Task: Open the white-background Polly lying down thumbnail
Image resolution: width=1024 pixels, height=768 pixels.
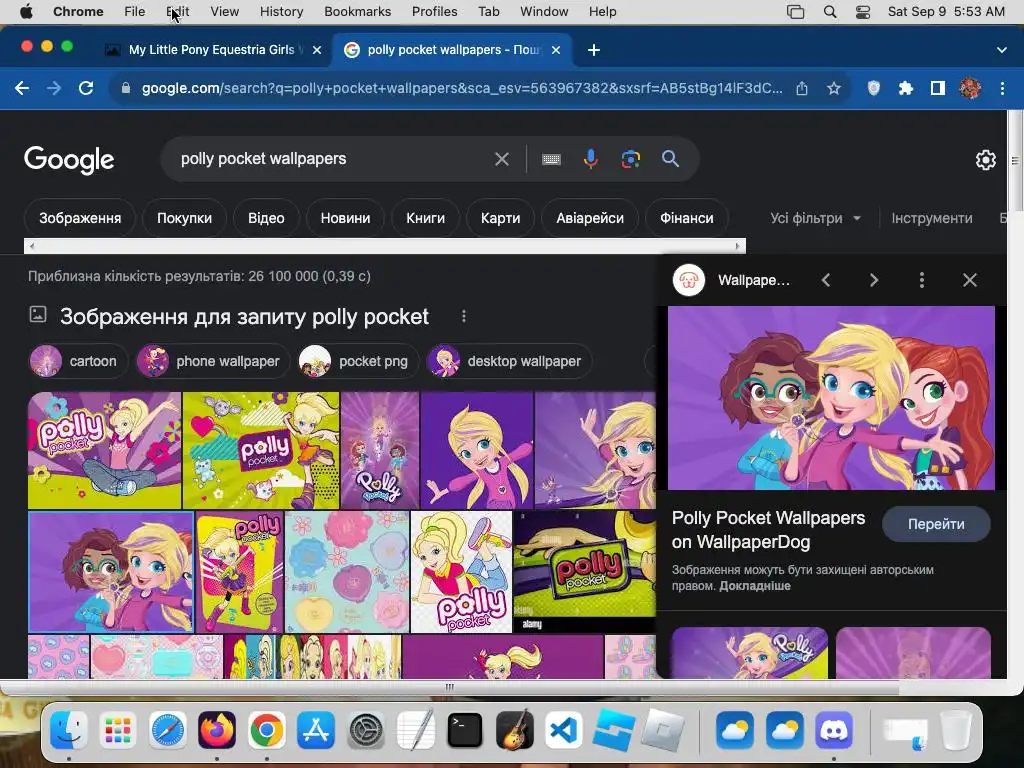Action: coord(461,571)
